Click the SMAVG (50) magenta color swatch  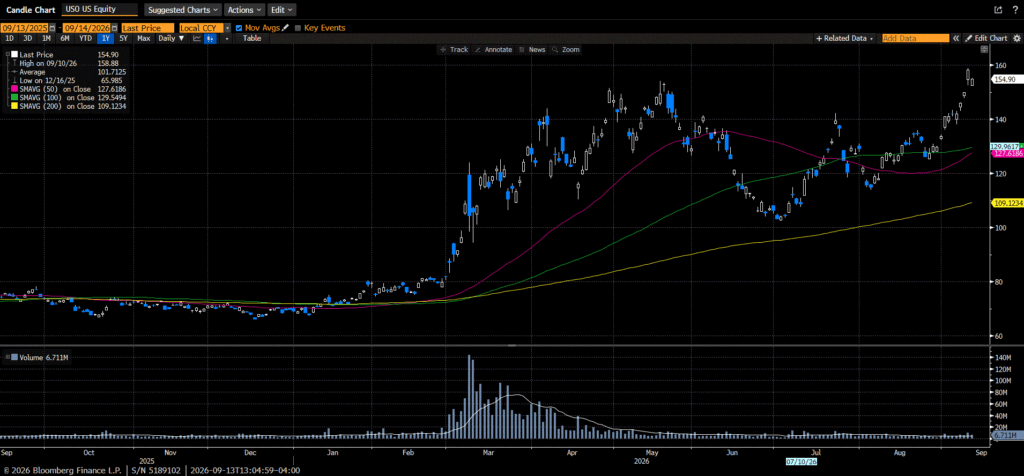point(14,88)
